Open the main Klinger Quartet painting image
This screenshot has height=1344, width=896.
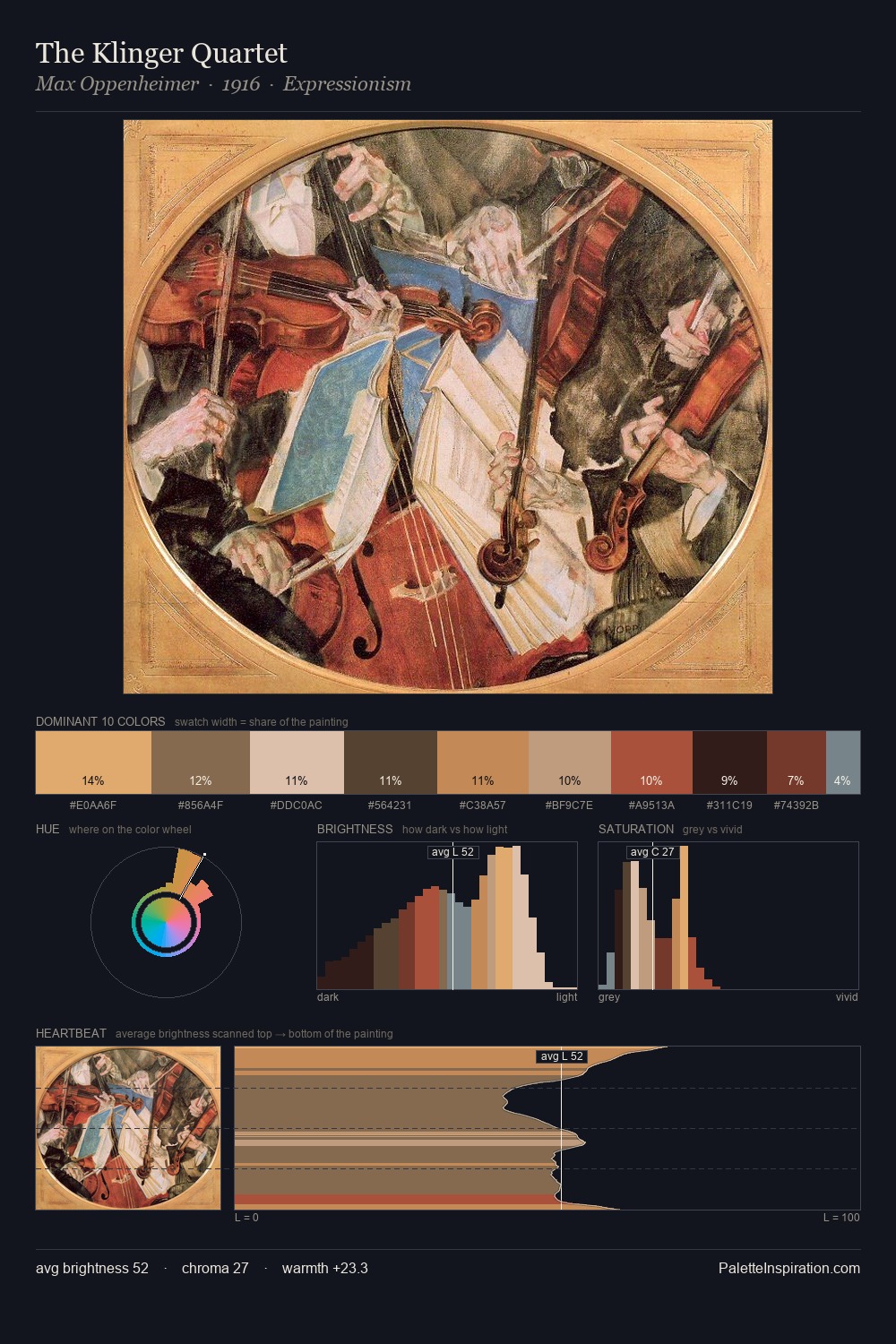click(448, 407)
